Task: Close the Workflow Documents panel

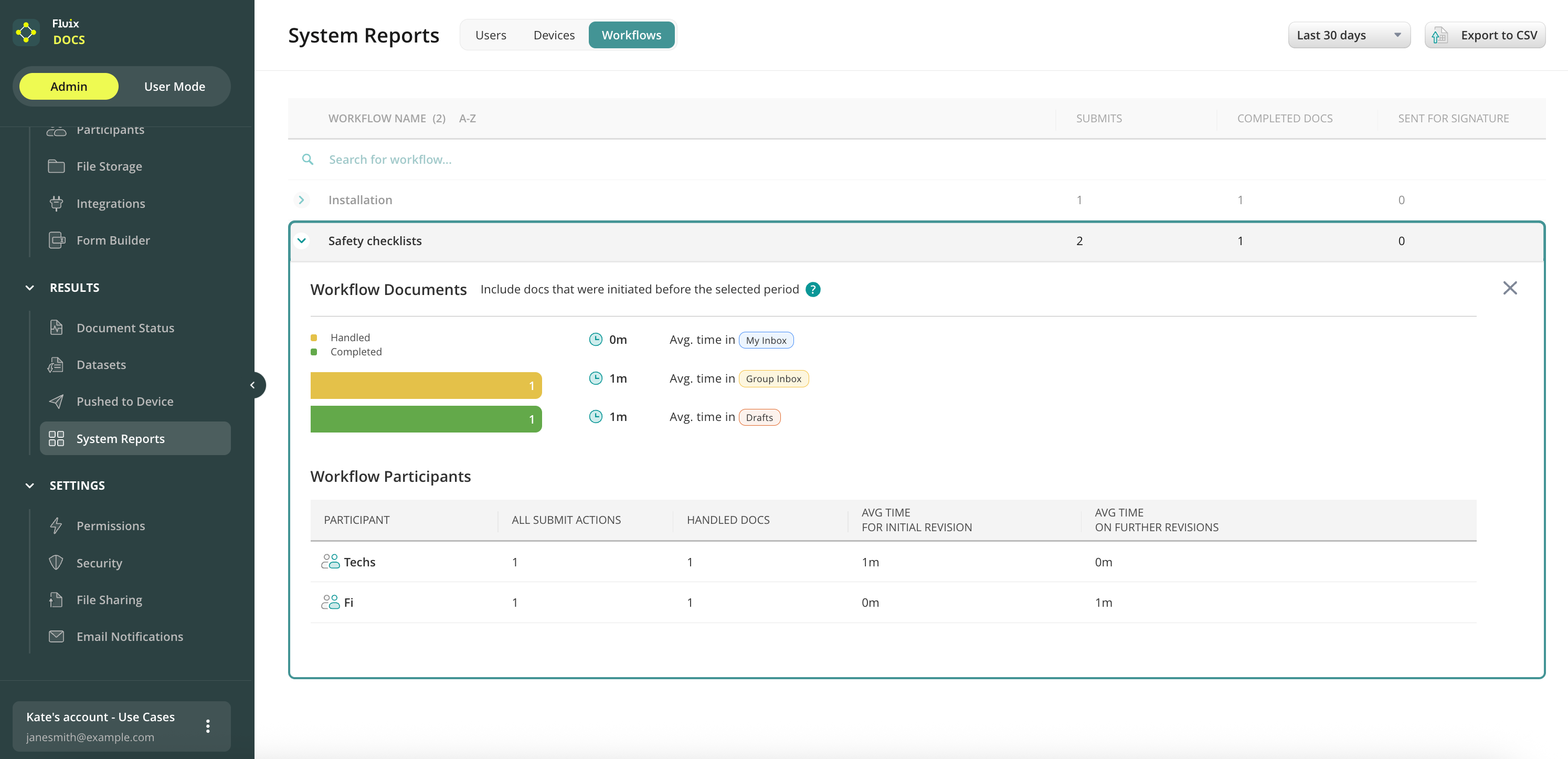Action: click(x=1510, y=288)
